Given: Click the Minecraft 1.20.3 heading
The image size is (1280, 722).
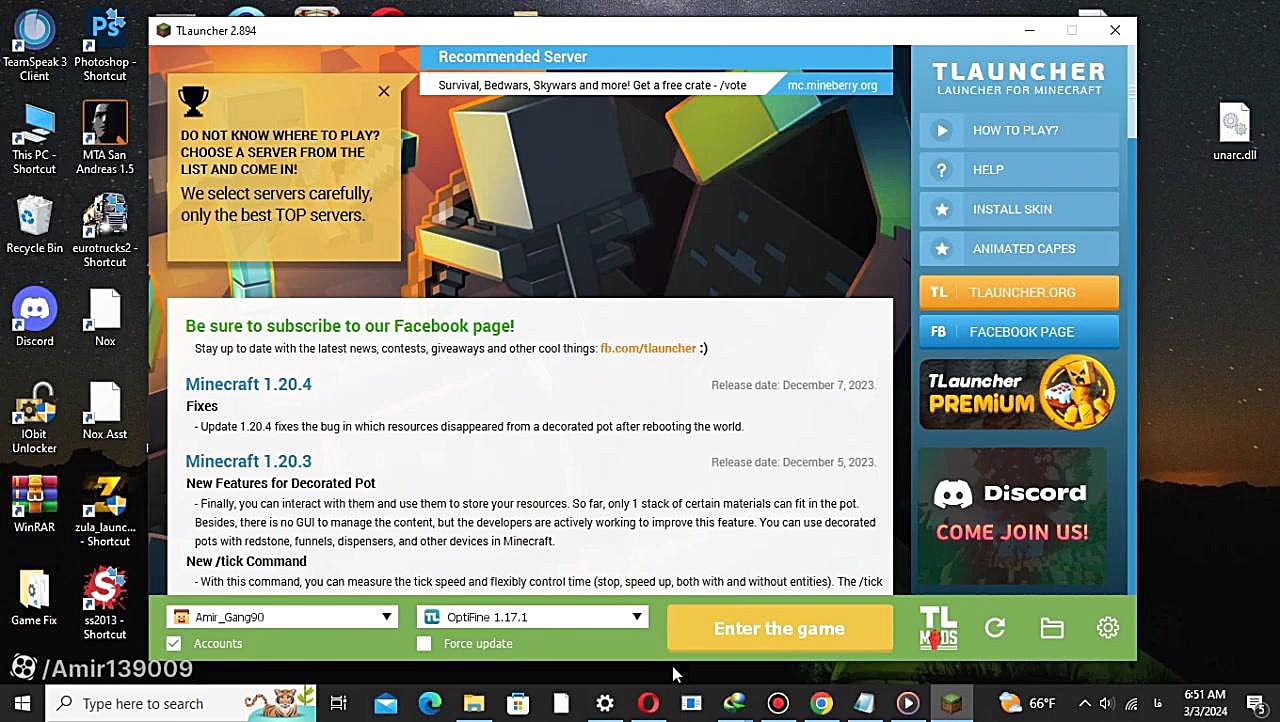Looking at the screenshot, I should coord(248,461).
